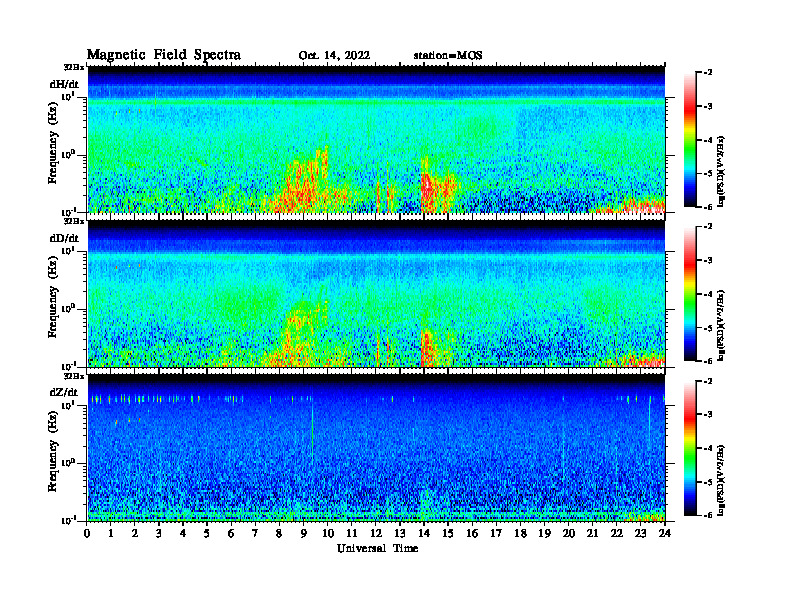
Task: Click hour "3" tick label on time axis
Action: (159, 533)
